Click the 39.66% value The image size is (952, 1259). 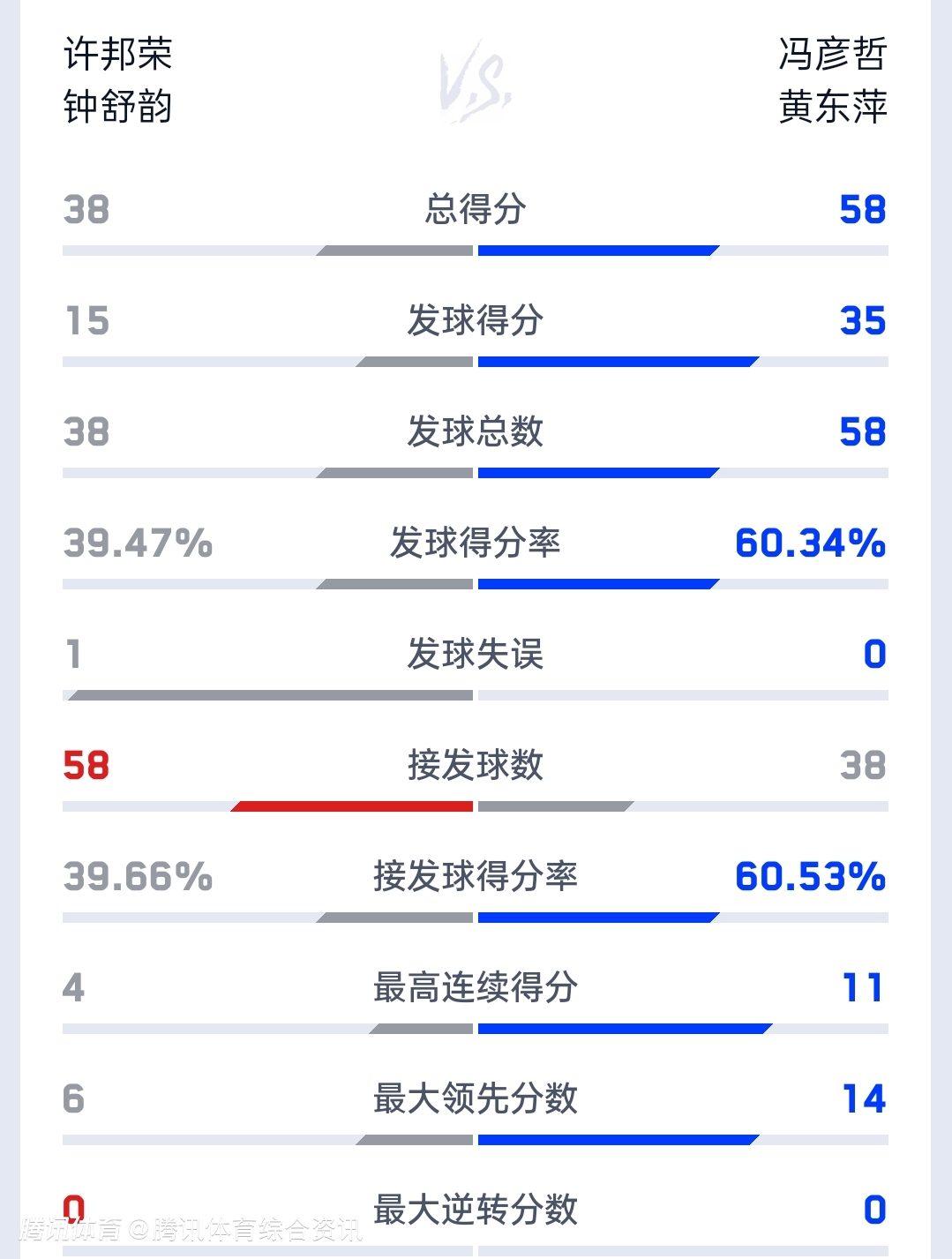(138, 877)
